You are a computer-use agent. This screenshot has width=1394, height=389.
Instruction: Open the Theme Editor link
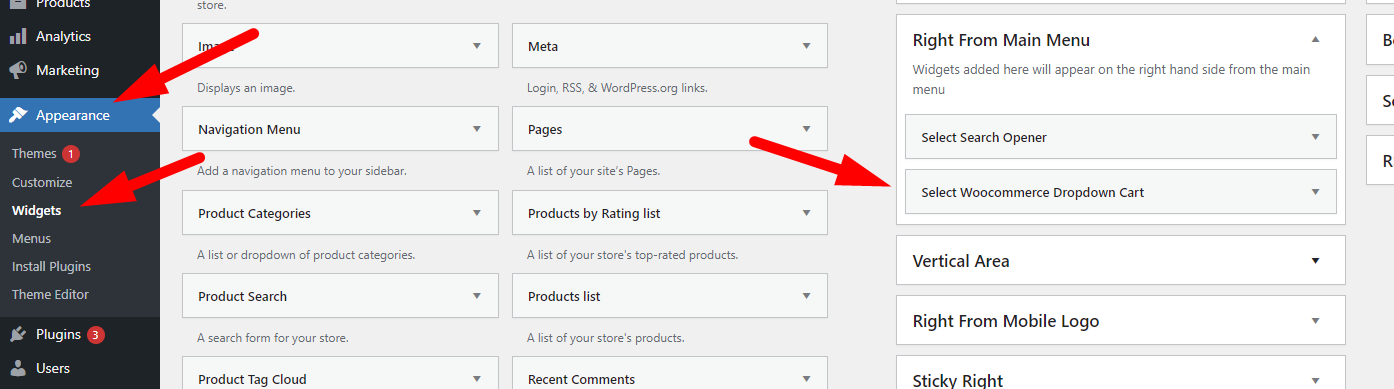[50, 294]
